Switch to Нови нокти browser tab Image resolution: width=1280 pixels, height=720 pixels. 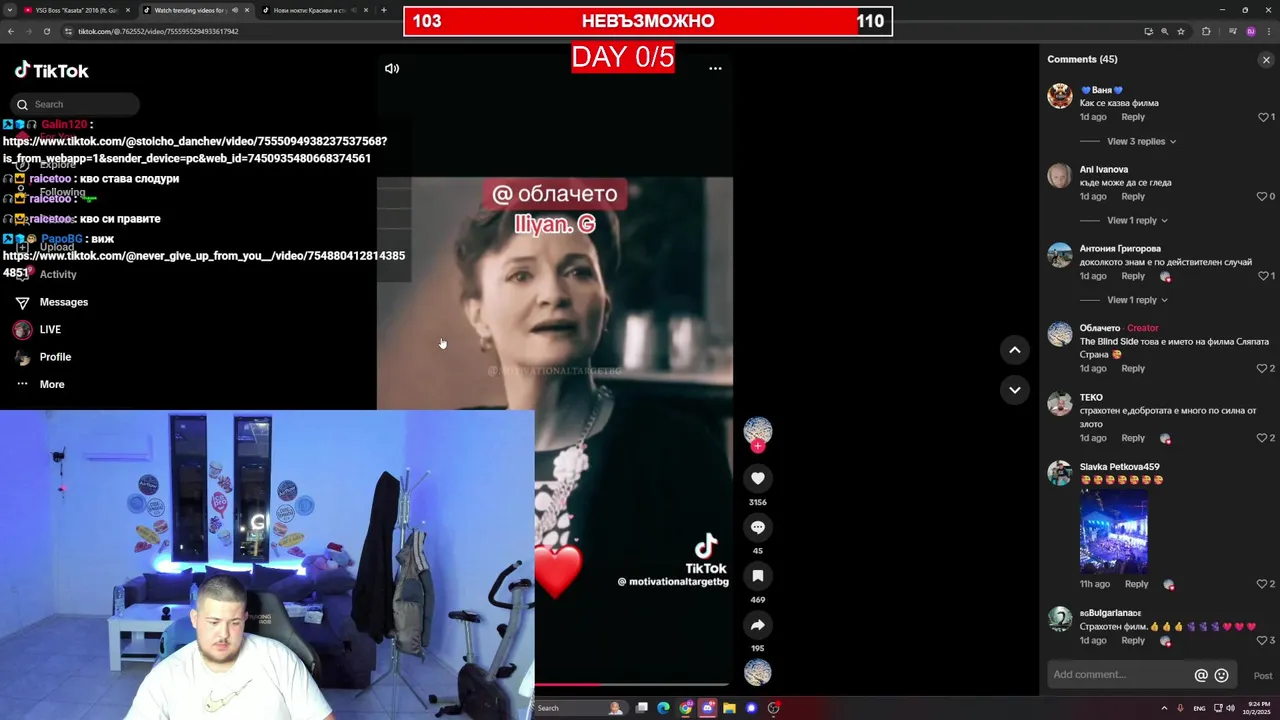pyautogui.click(x=313, y=10)
